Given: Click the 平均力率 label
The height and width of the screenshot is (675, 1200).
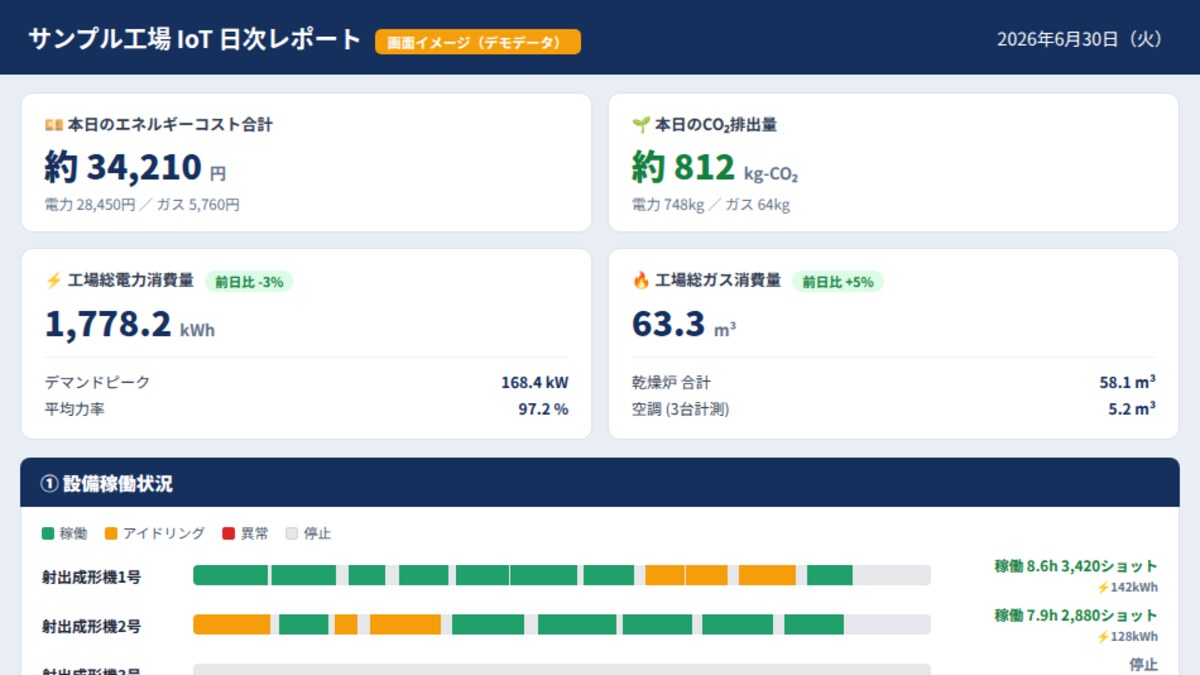Looking at the screenshot, I should [75, 409].
